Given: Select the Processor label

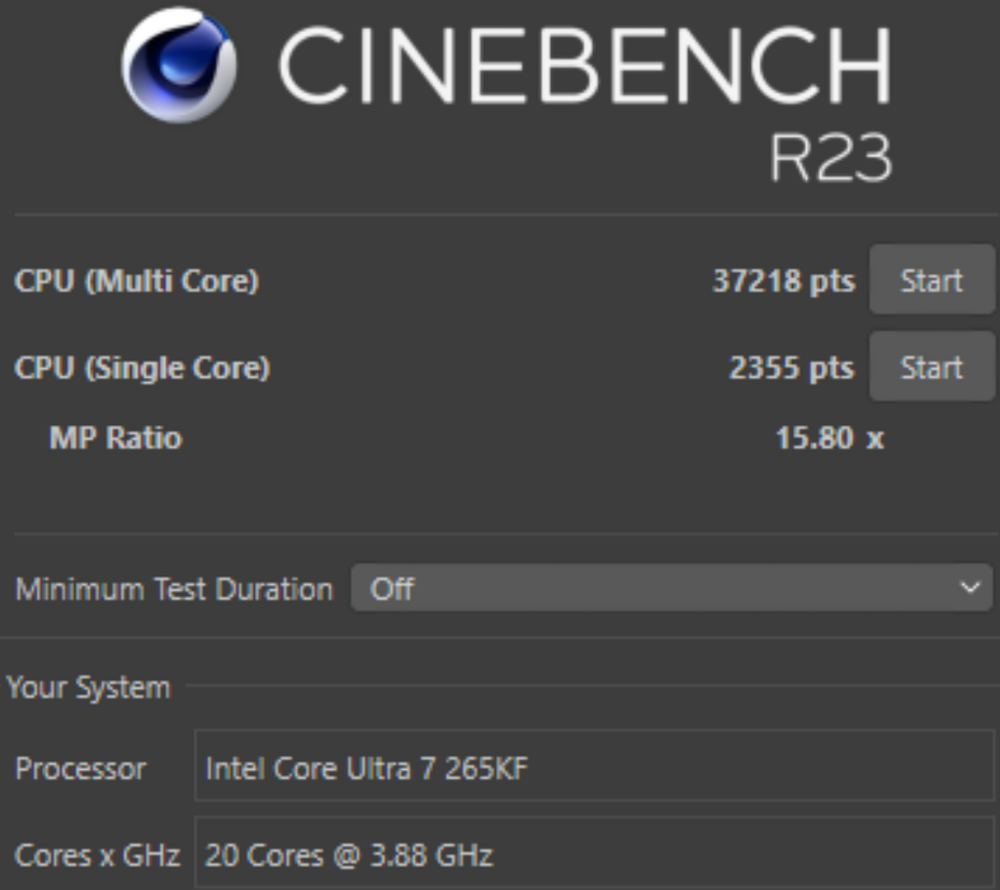Looking at the screenshot, I should pyautogui.click(x=81, y=768).
